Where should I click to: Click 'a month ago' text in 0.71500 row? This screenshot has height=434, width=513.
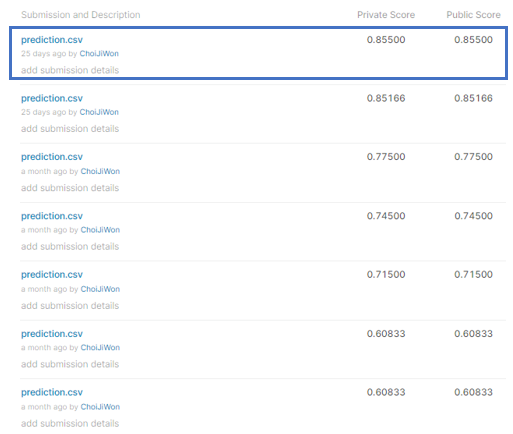pos(44,289)
